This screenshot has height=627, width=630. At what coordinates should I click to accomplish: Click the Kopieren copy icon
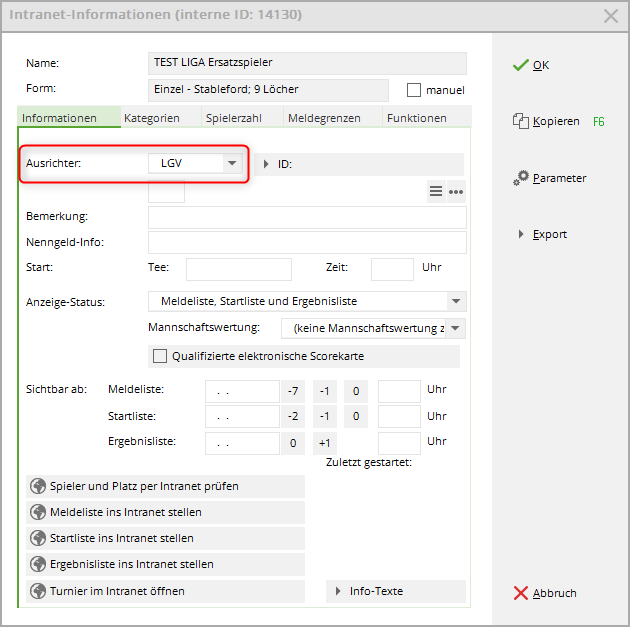click(520, 121)
